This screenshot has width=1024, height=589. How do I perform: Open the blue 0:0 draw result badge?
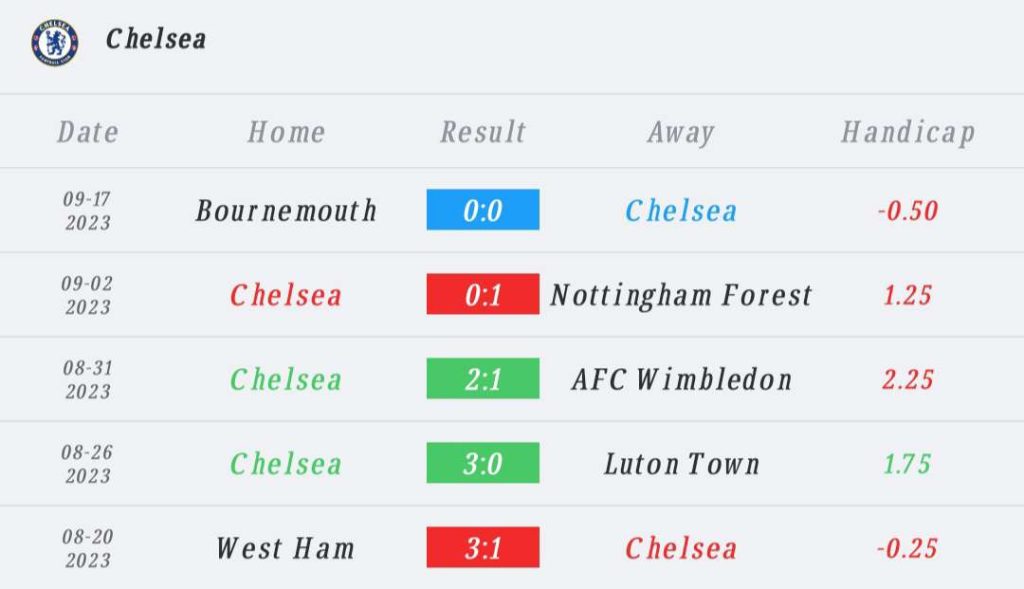click(483, 210)
